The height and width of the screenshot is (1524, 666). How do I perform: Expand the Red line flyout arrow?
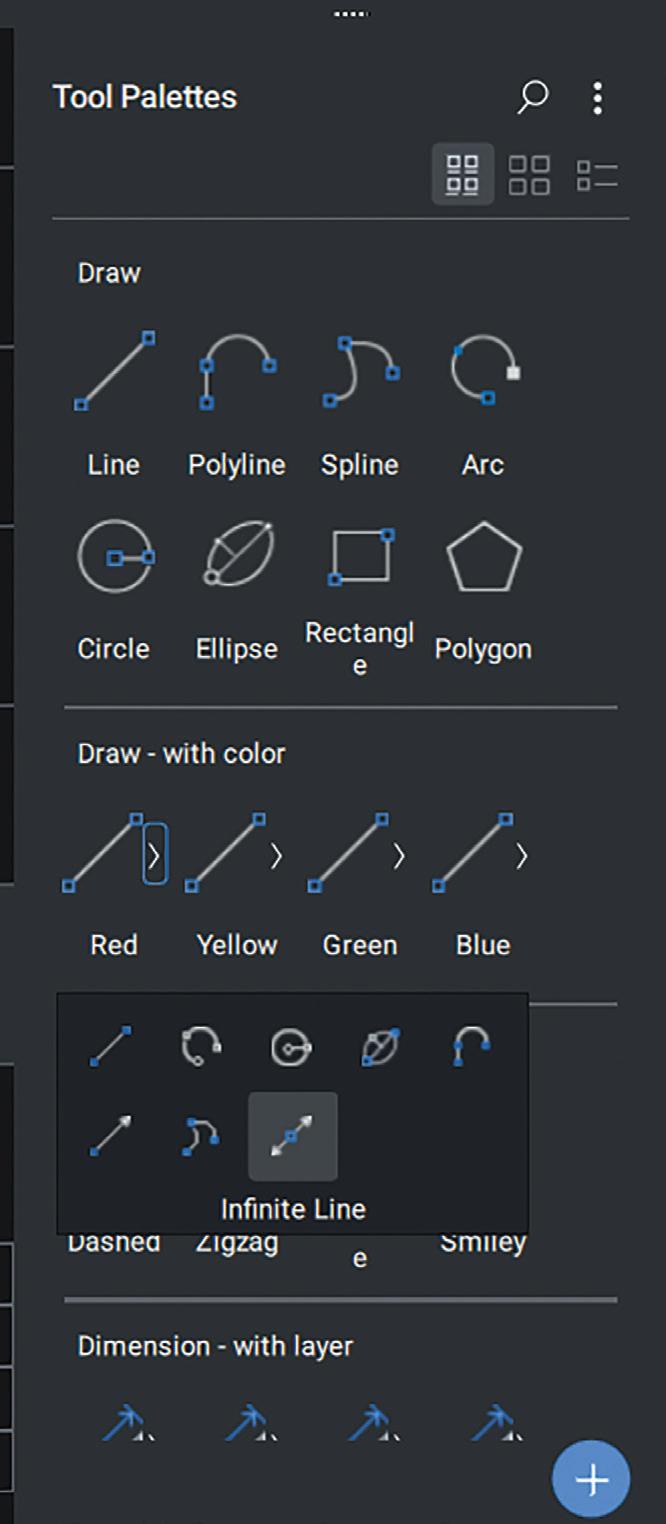tap(154, 855)
